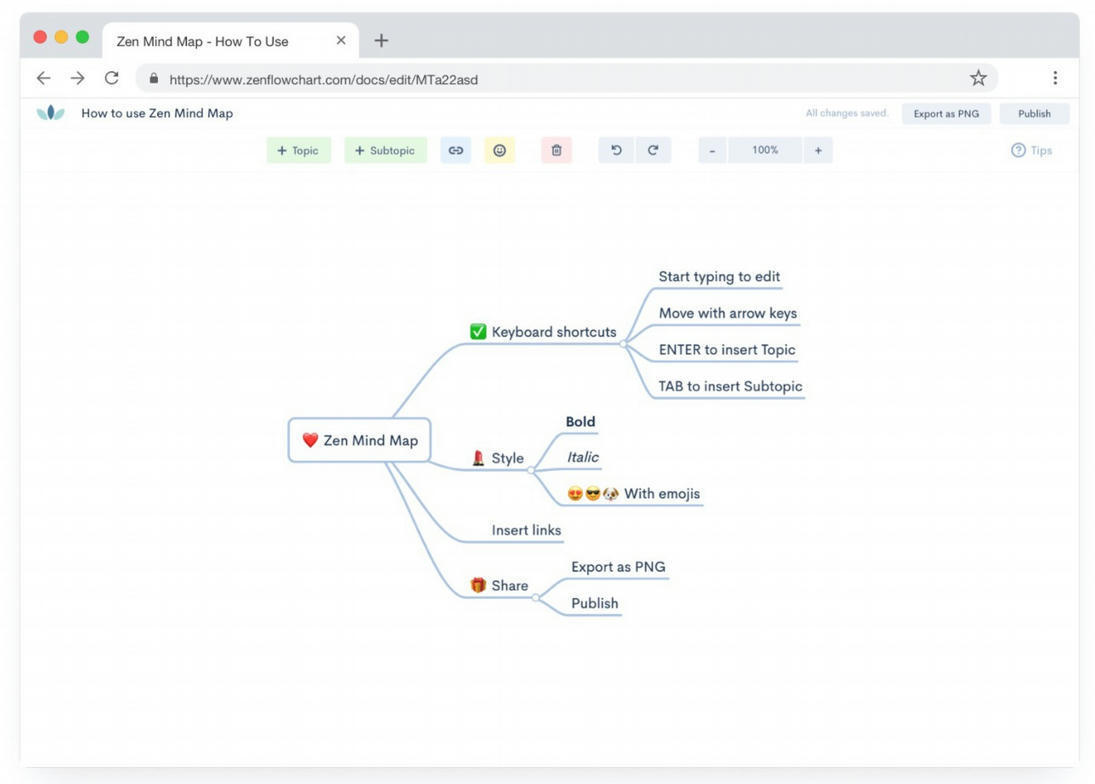
Task: Click the 100% zoom level display
Action: [x=765, y=150]
